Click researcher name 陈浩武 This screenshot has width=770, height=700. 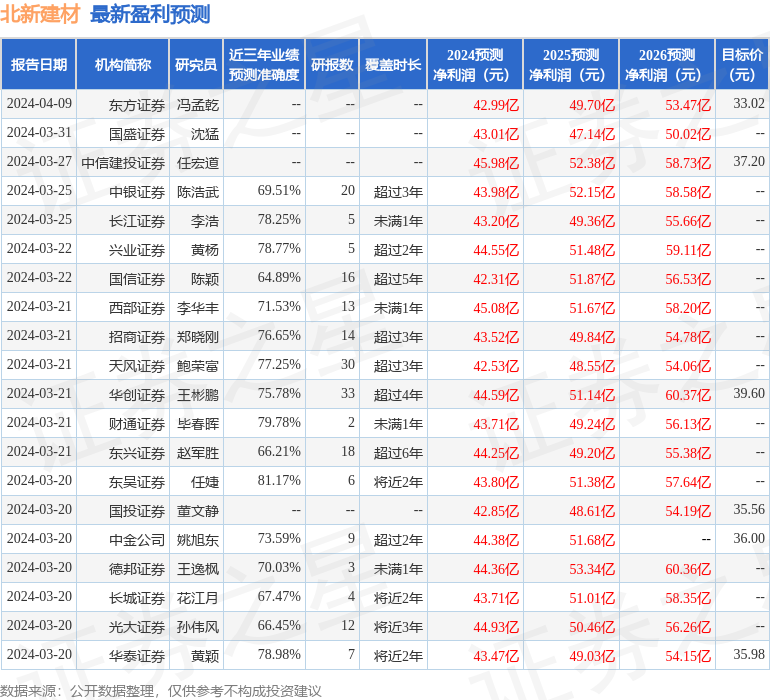[198, 192]
